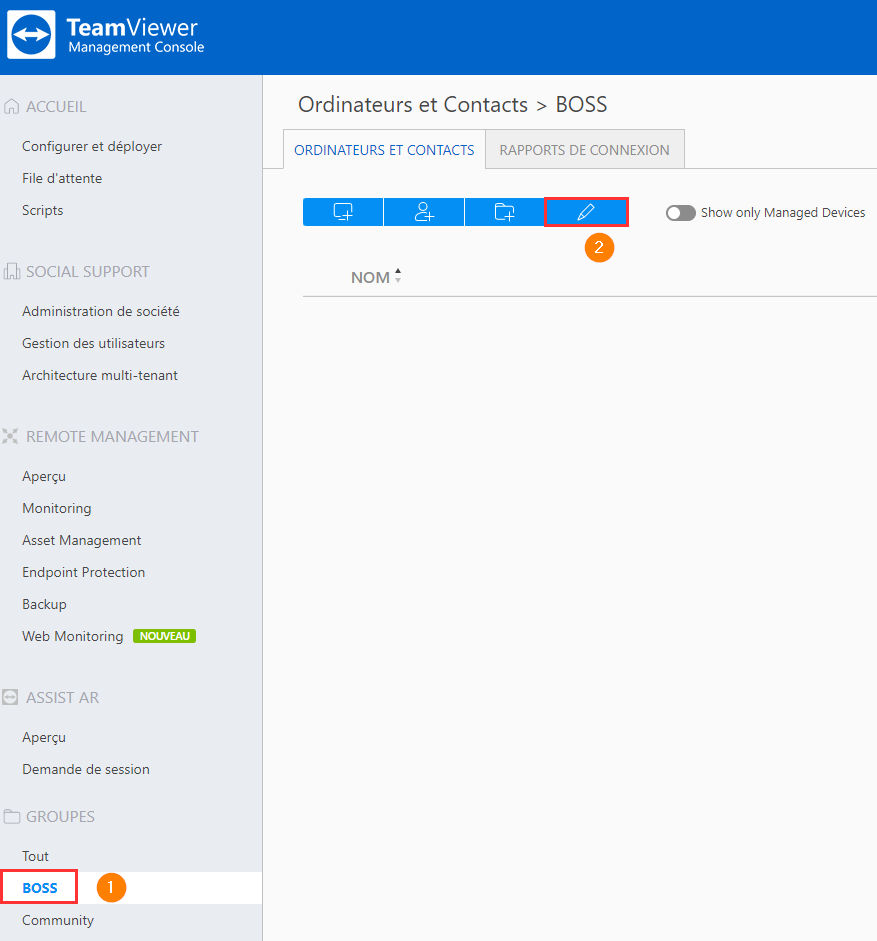Open Asset Management
The image size is (877, 941).
pyautogui.click(x=82, y=540)
